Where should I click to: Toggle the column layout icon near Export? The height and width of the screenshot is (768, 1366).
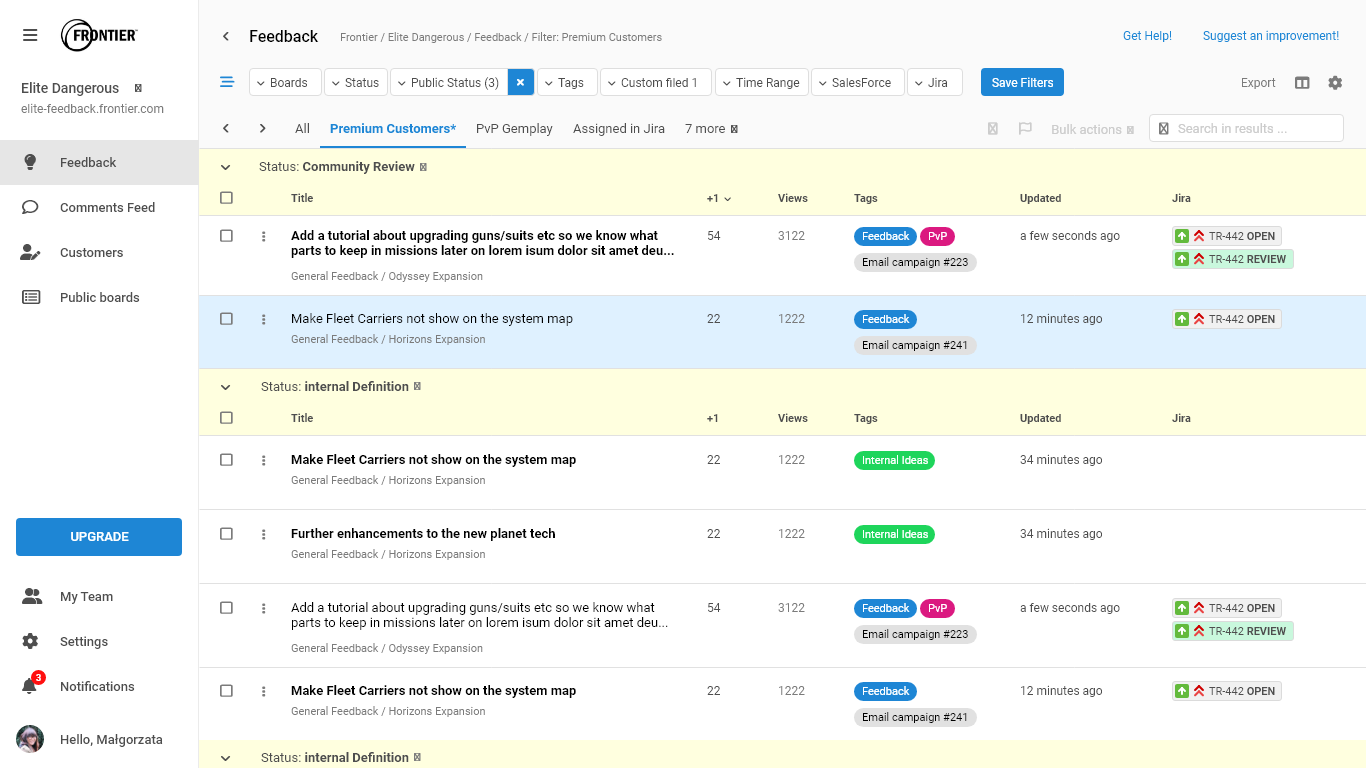pos(1302,83)
